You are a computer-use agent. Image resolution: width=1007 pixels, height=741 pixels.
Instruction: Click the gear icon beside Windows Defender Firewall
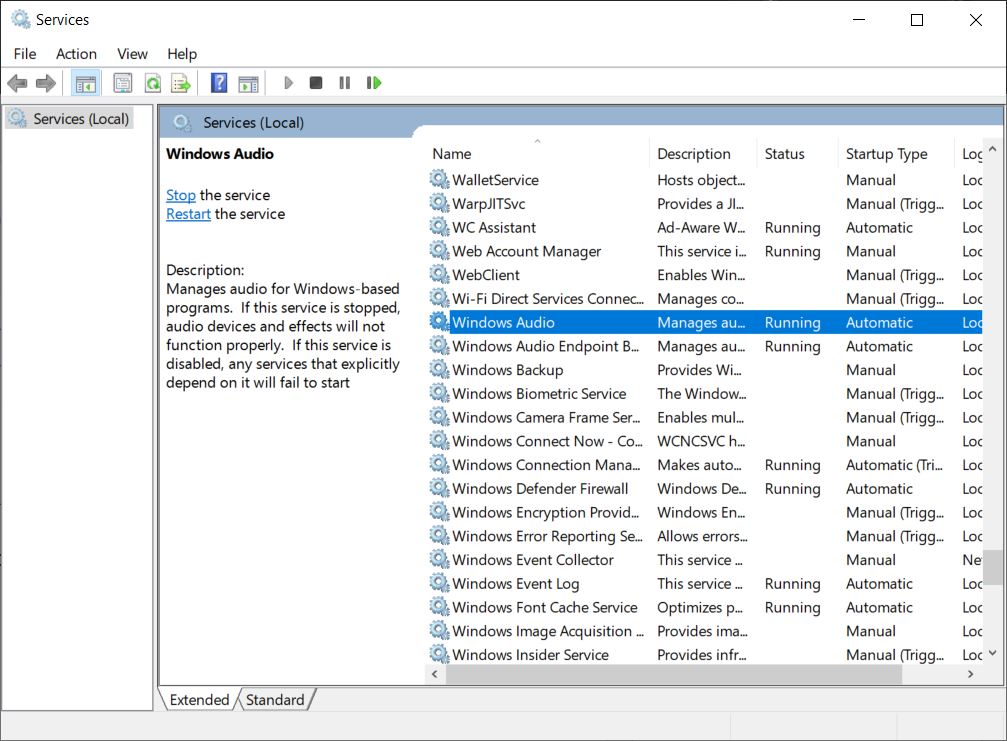[439, 488]
